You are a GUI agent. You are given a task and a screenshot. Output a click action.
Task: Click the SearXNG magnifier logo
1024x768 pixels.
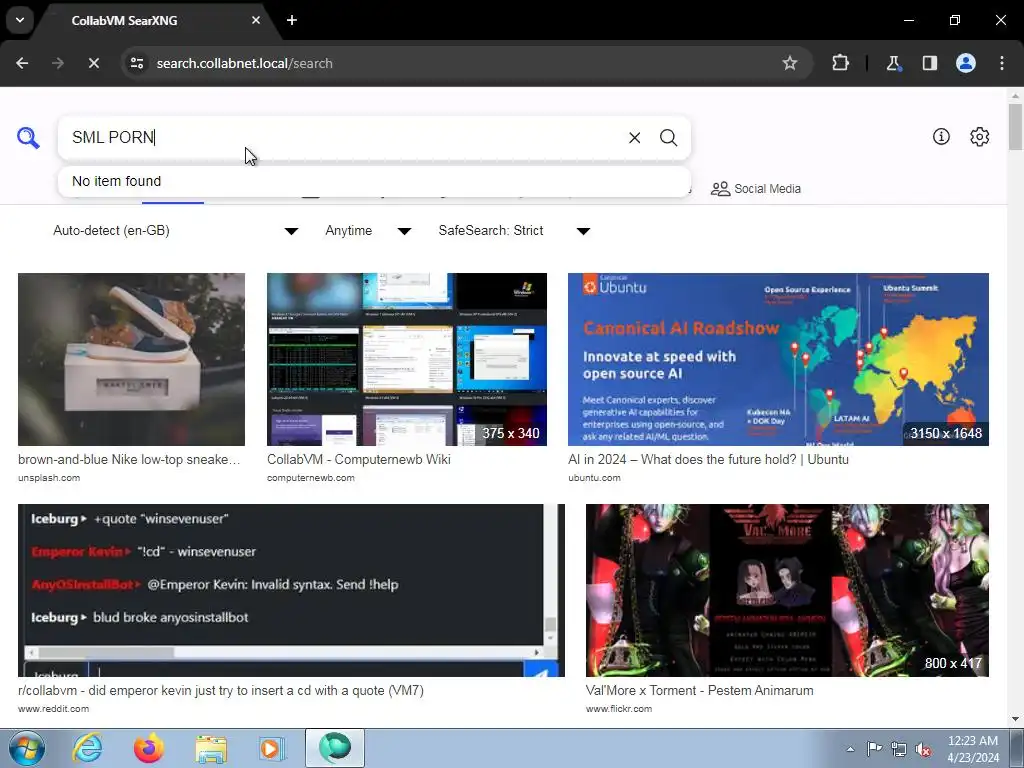(x=28, y=138)
